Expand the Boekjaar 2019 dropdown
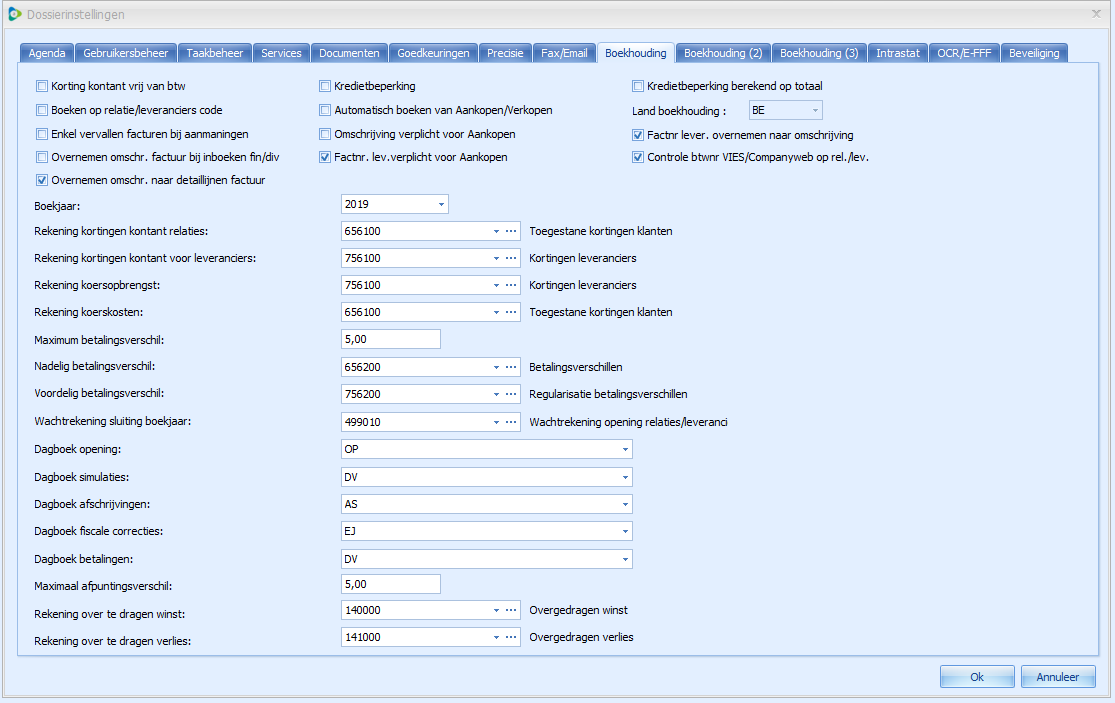1115x703 pixels. [440, 204]
